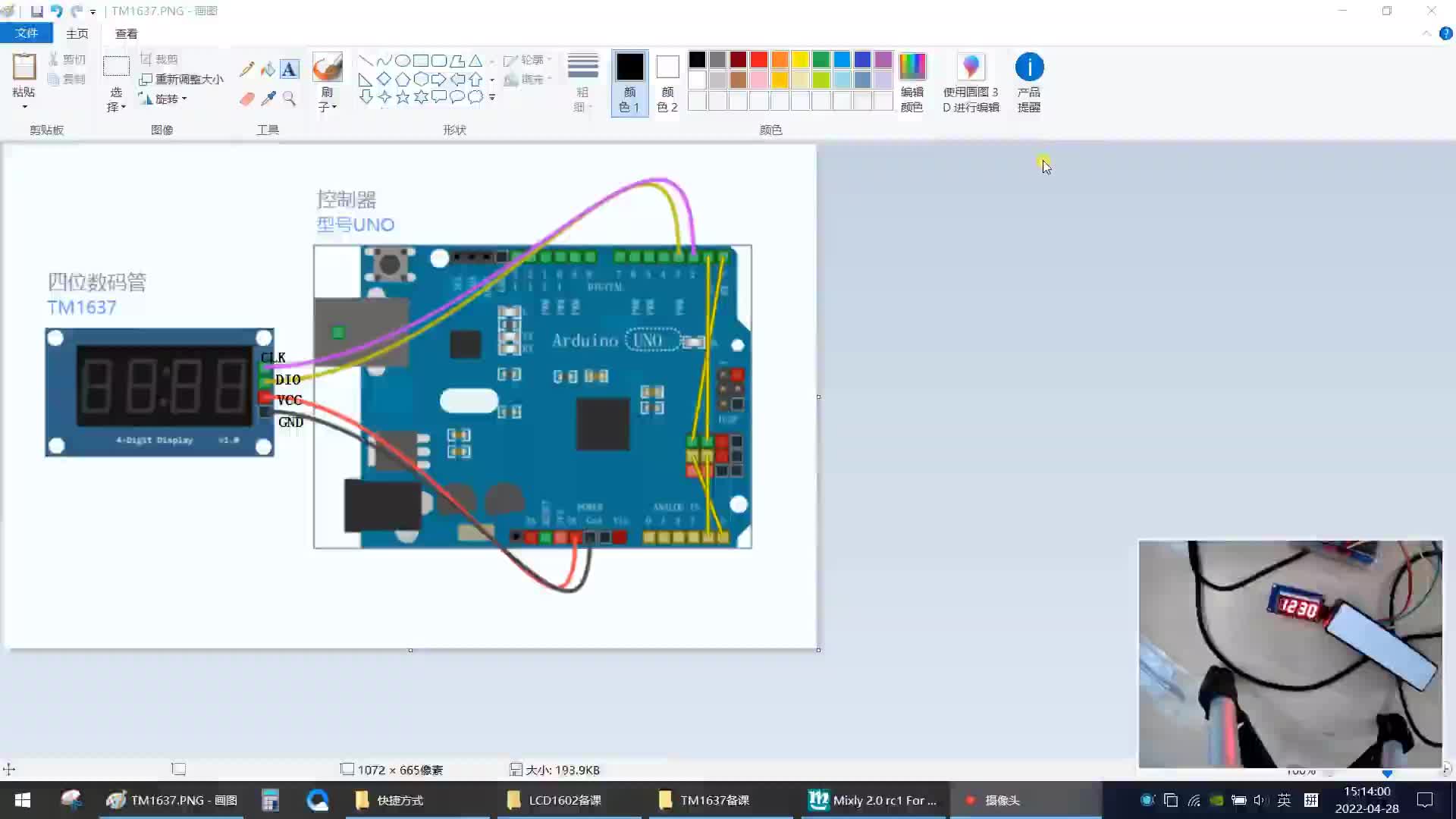Open Mixly 2.0 rc1 from taskbar

click(x=873, y=800)
